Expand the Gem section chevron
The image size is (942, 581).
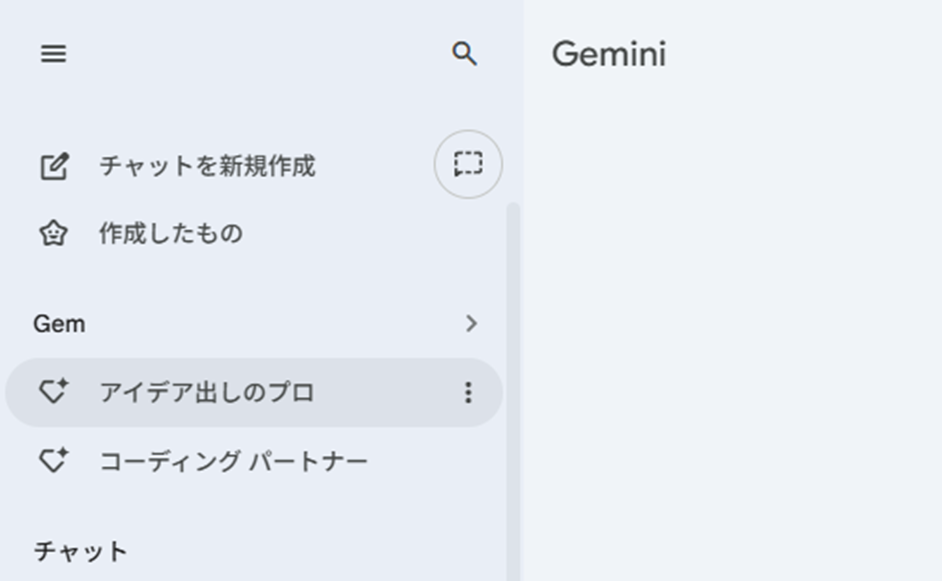pos(471,324)
